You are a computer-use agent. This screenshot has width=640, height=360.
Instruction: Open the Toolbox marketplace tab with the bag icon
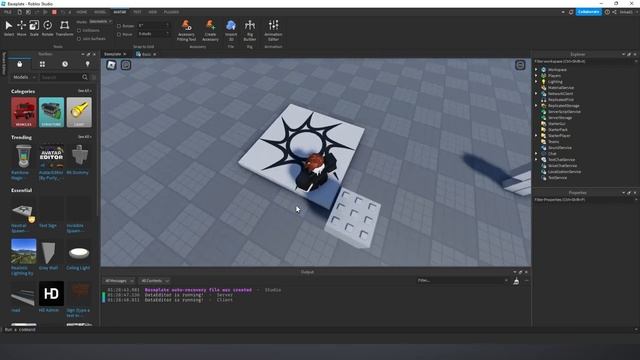click(x=20, y=64)
